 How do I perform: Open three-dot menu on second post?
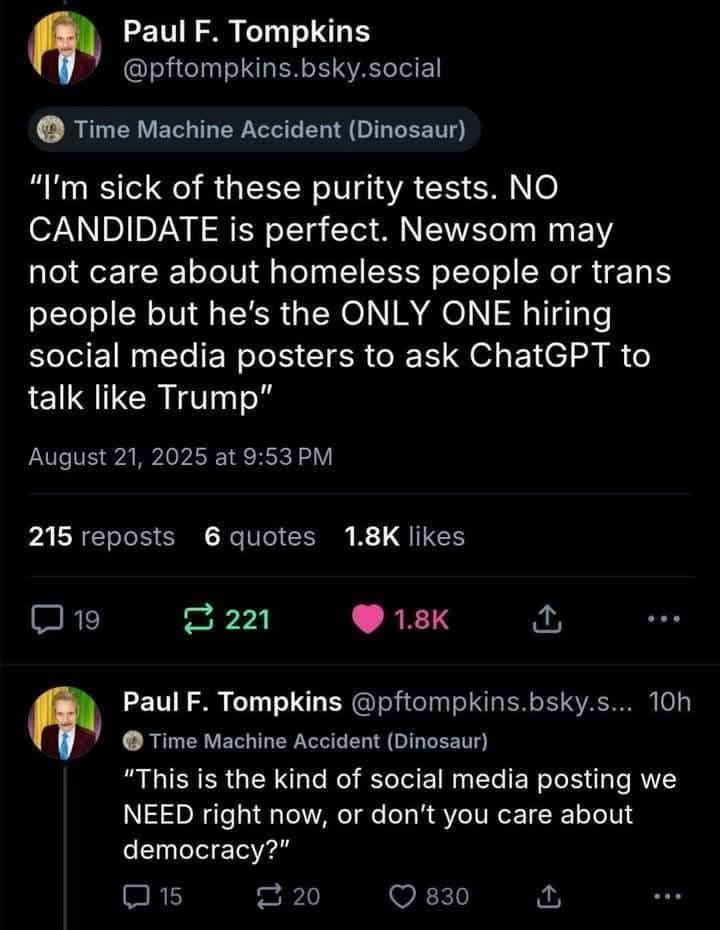pyautogui.click(x=664, y=897)
